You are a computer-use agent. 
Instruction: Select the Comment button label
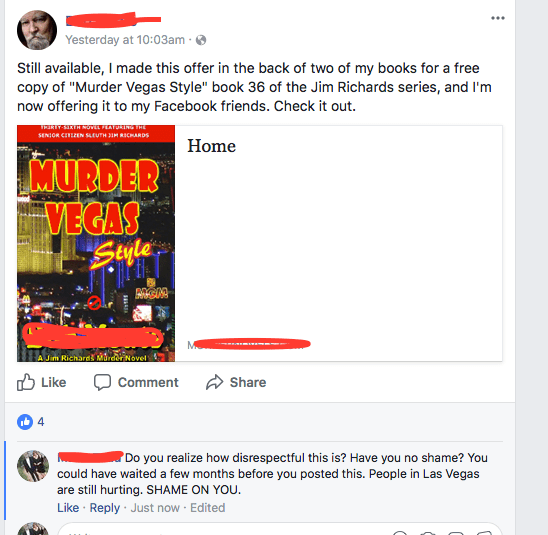[x=148, y=382]
